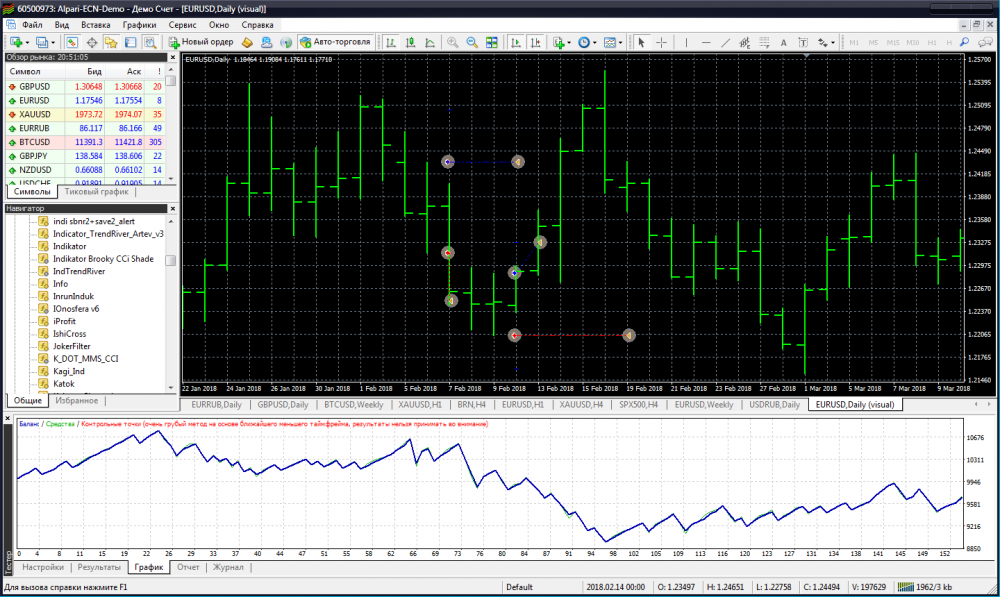Zoom in on the chart
This screenshot has width=1000, height=597.
pyautogui.click(x=453, y=42)
